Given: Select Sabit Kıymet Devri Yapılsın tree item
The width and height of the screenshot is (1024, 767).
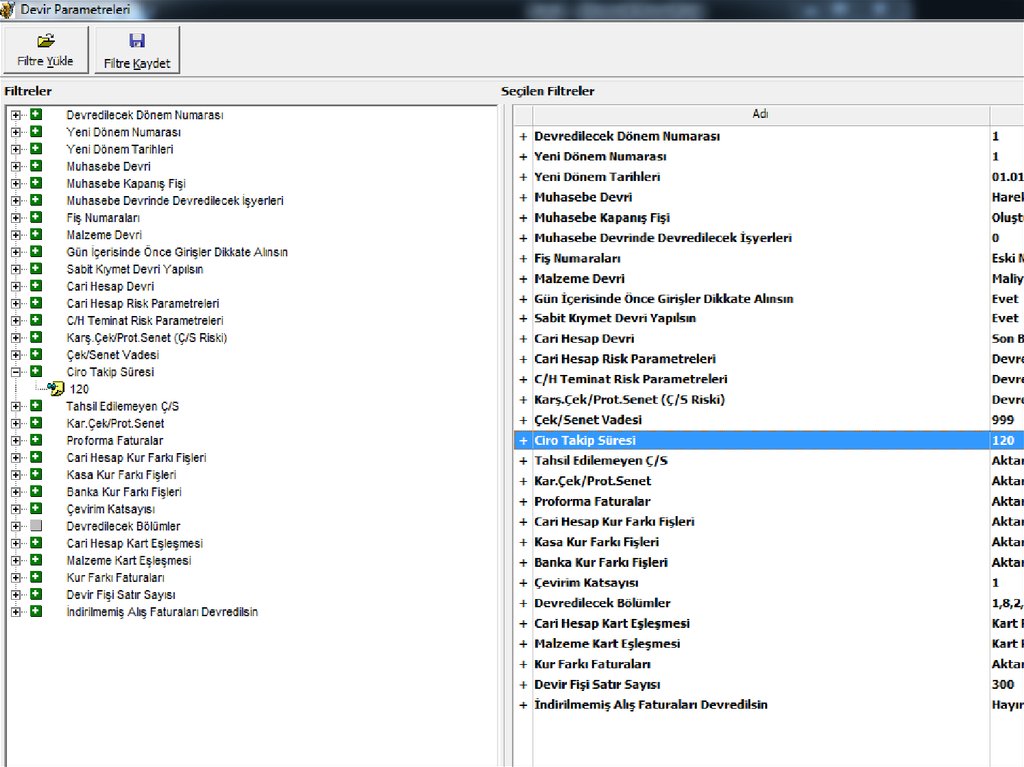Looking at the screenshot, I should coord(135,269).
